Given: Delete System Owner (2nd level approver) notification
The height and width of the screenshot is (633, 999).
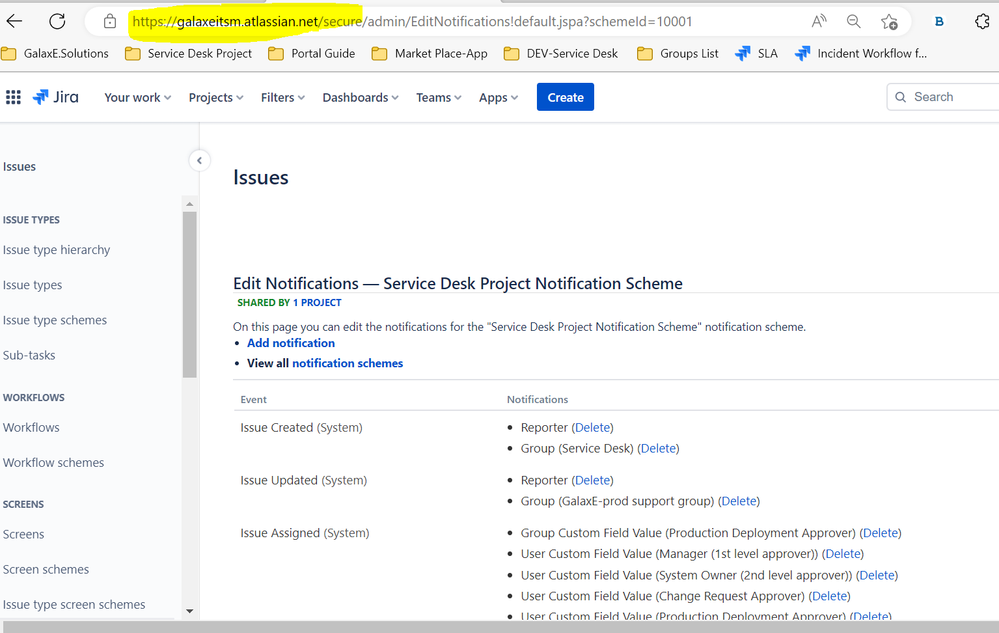Looking at the screenshot, I should (877, 575).
